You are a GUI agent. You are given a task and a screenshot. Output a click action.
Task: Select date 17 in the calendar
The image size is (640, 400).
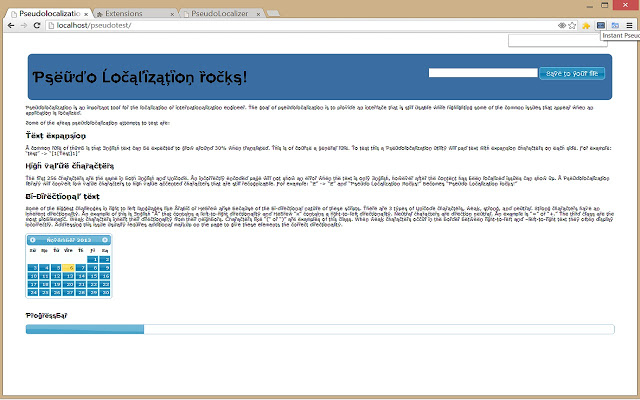click(33, 284)
